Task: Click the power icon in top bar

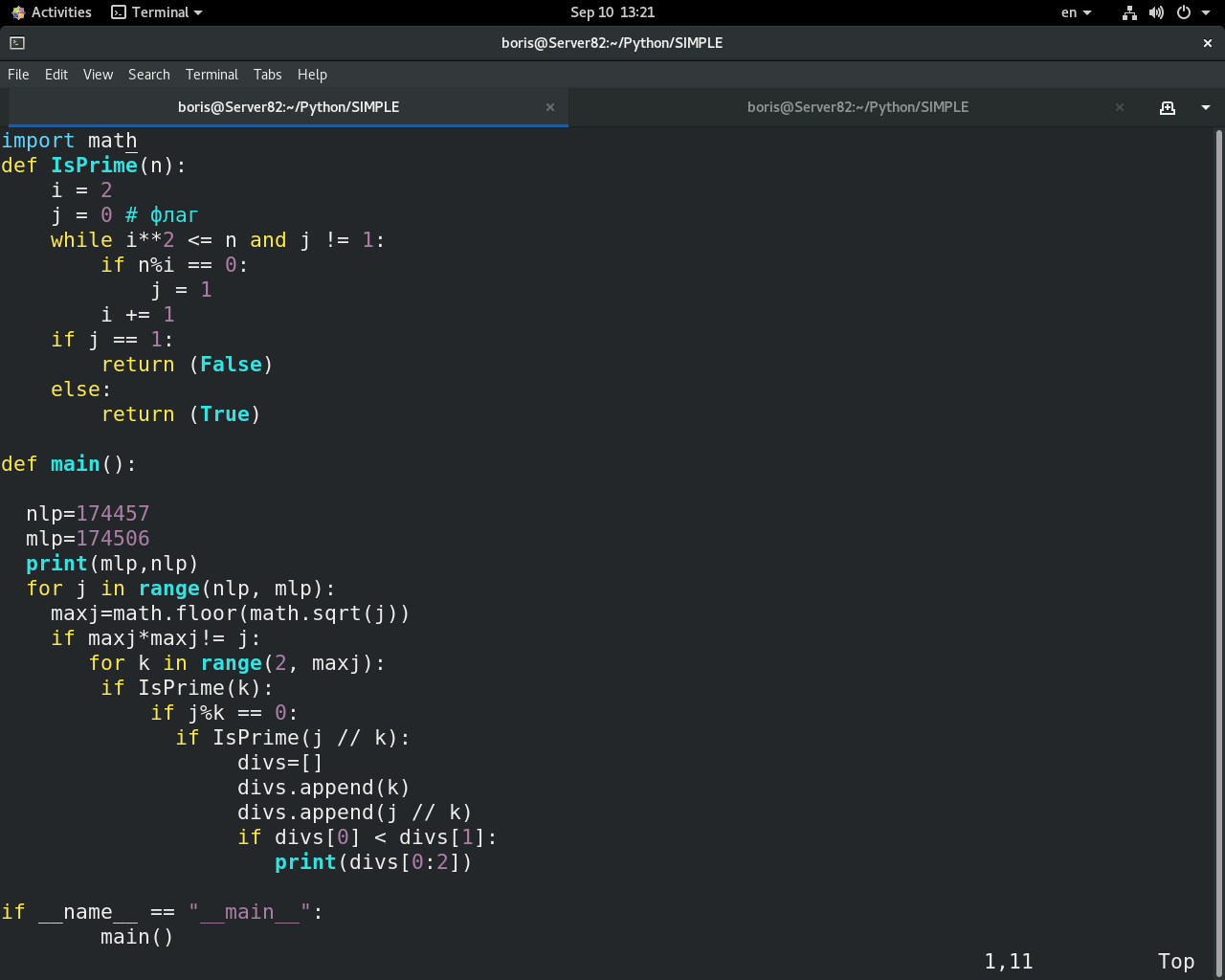Action: (1183, 12)
